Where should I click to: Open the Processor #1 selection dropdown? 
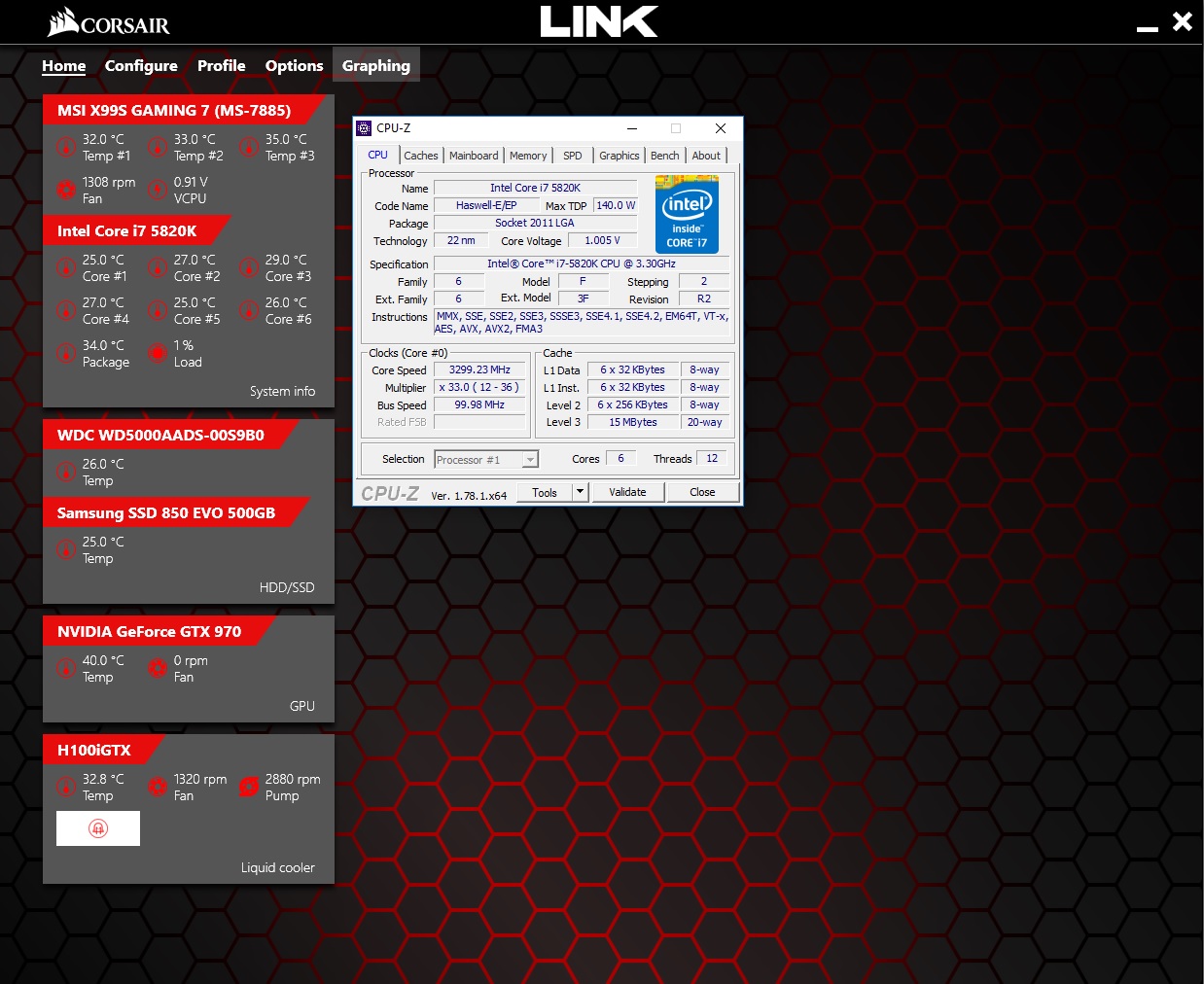pyautogui.click(x=486, y=460)
